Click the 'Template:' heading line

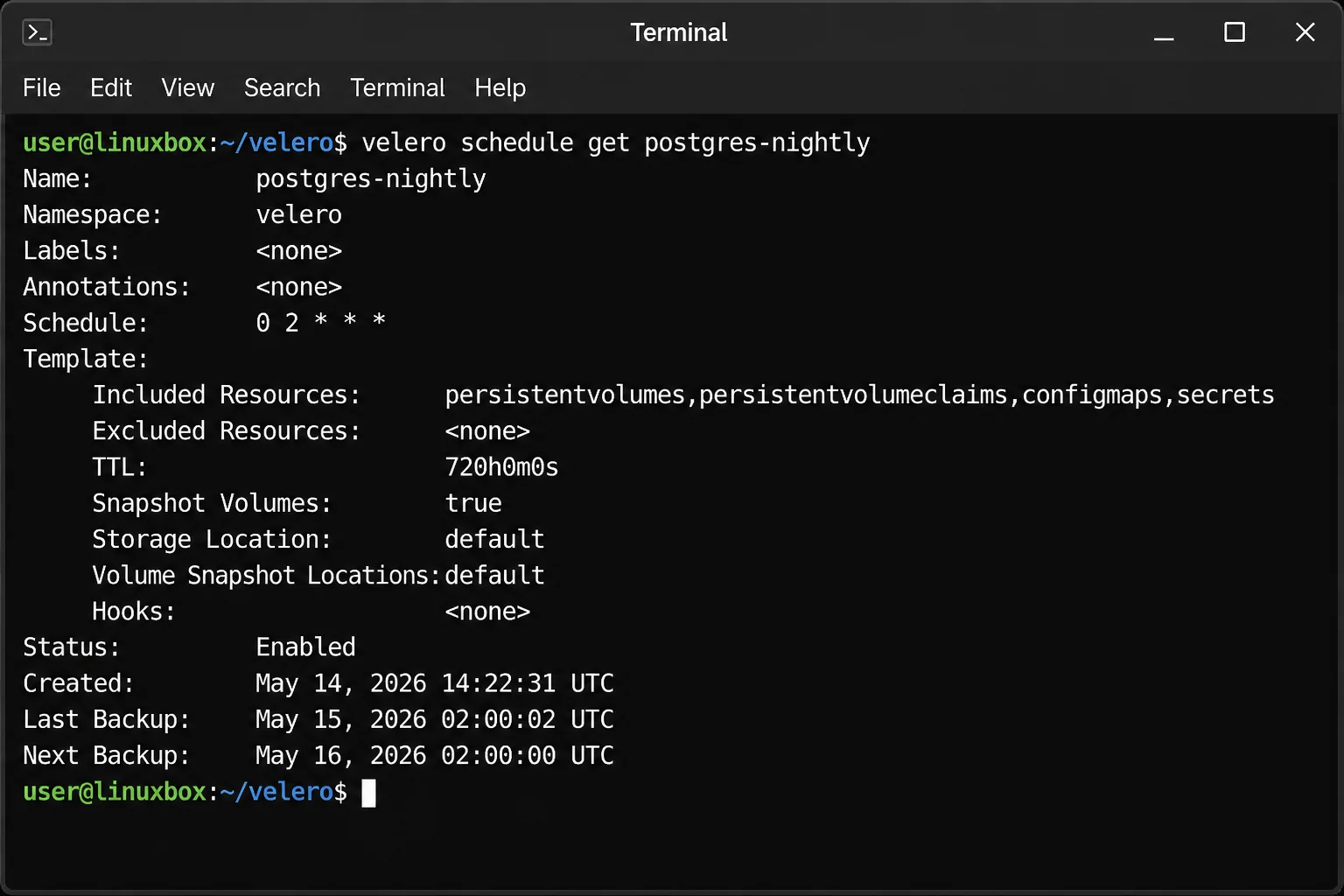click(86, 359)
